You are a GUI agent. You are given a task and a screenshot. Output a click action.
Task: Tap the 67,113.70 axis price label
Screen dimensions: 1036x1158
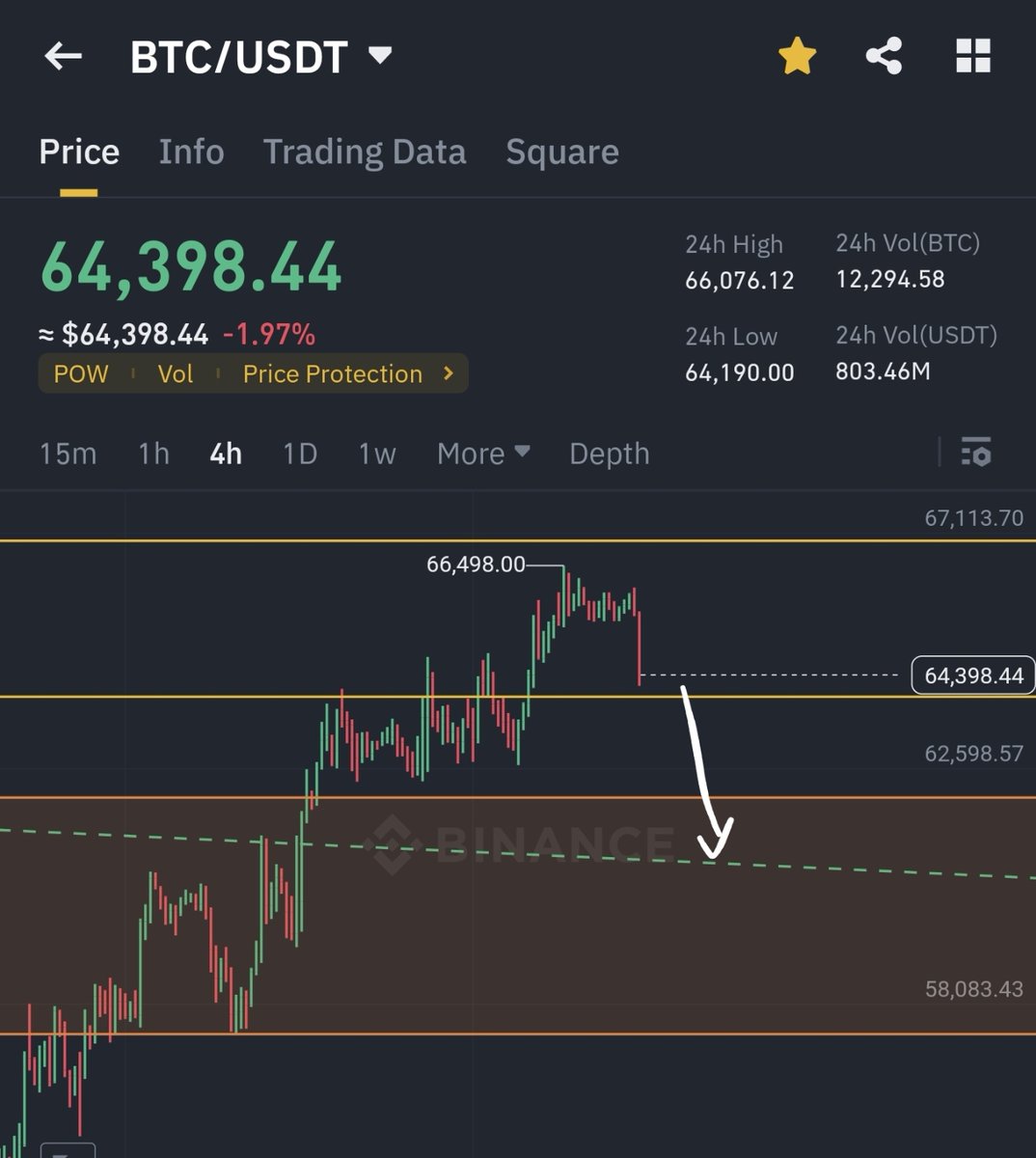tap(973, 518)
